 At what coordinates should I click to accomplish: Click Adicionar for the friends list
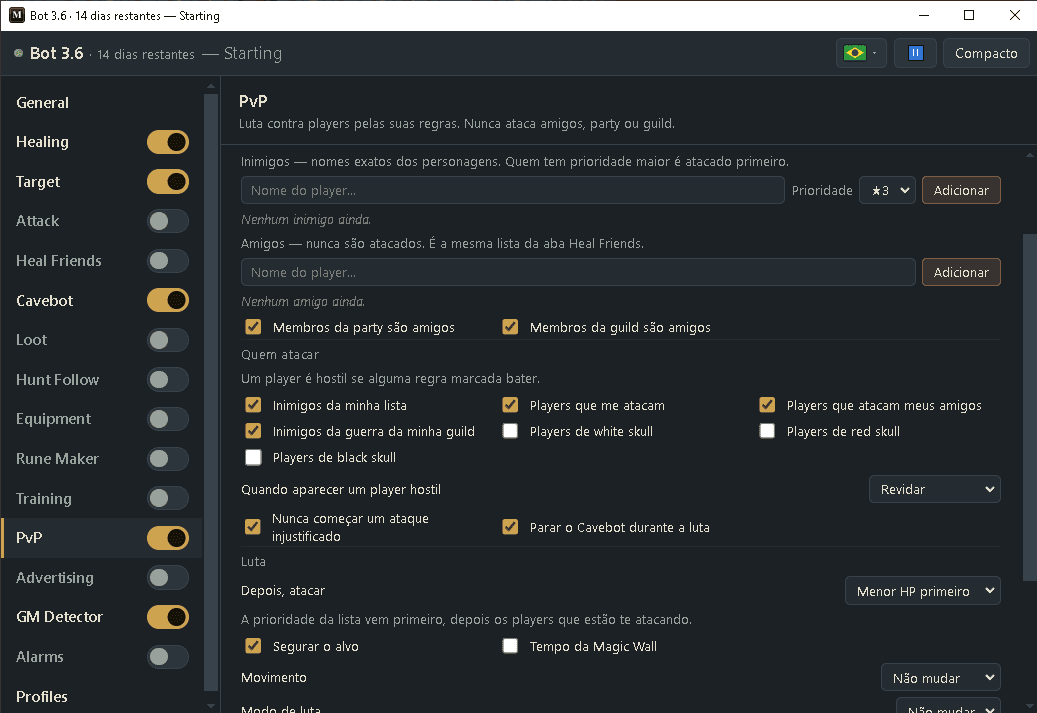[x=961, y=273]
